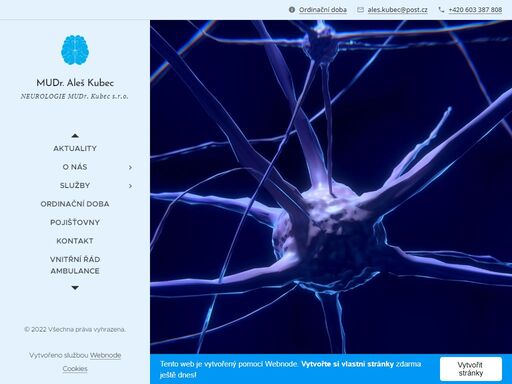Click the info icon beside Ordinační doba
This screenshot has height=384, width=512.
pyautogui.click(x=292, y=10)
